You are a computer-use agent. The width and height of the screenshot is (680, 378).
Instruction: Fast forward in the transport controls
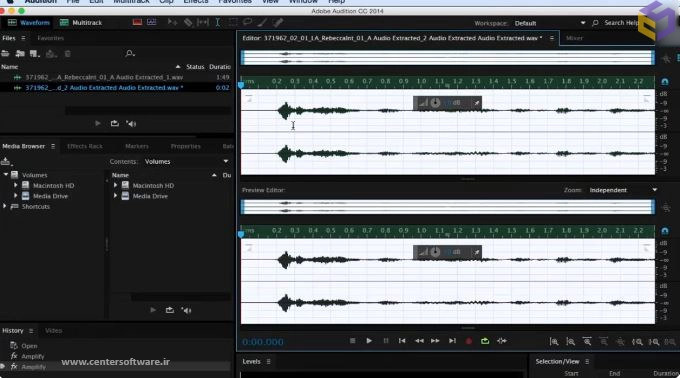click(x=435, y=341)
